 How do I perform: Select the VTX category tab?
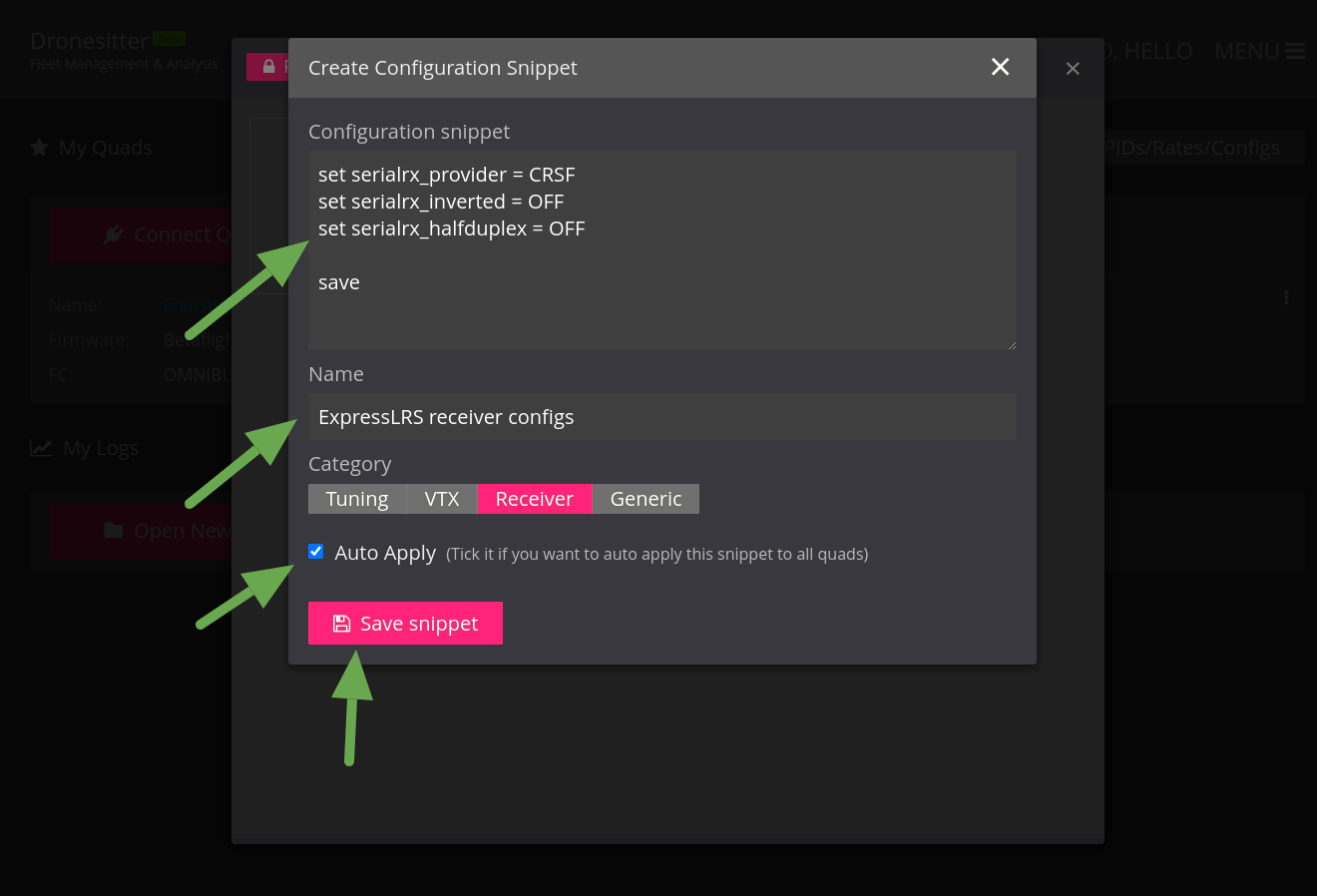pos(441,498)
